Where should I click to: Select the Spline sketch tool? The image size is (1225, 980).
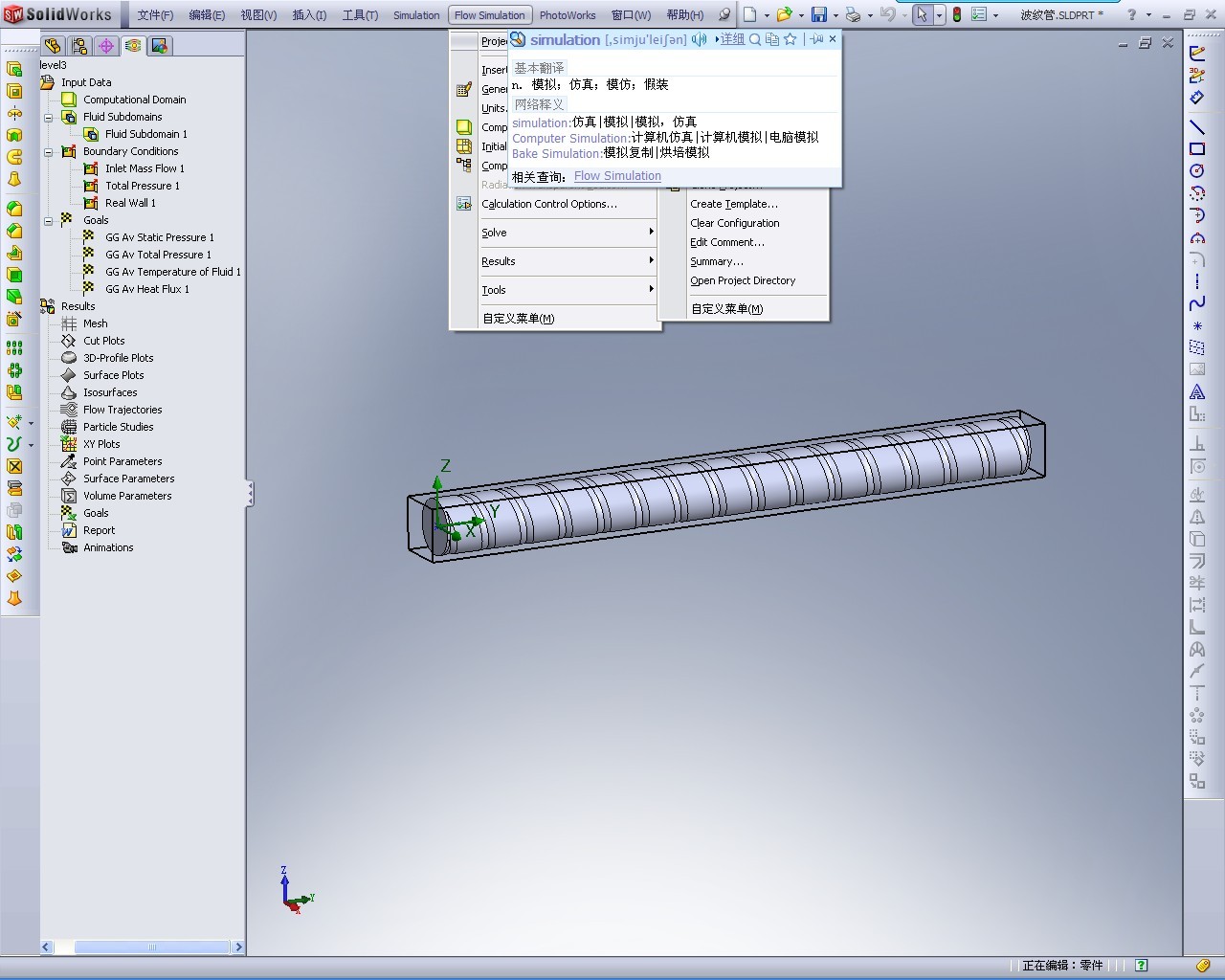coord(1197,303)
